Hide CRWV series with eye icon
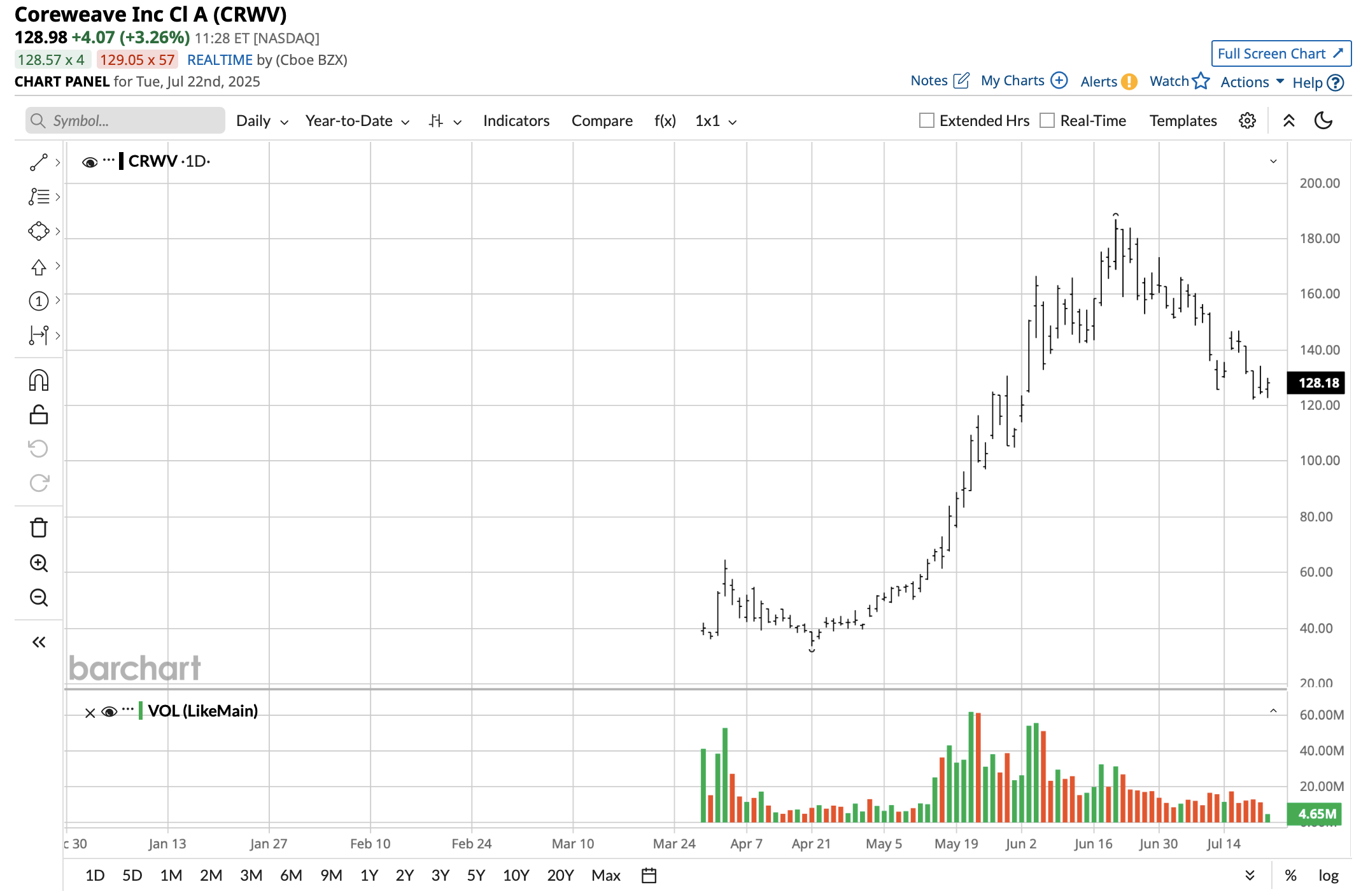The width and height of the screenshot is (1361, 896). (90, 162)
